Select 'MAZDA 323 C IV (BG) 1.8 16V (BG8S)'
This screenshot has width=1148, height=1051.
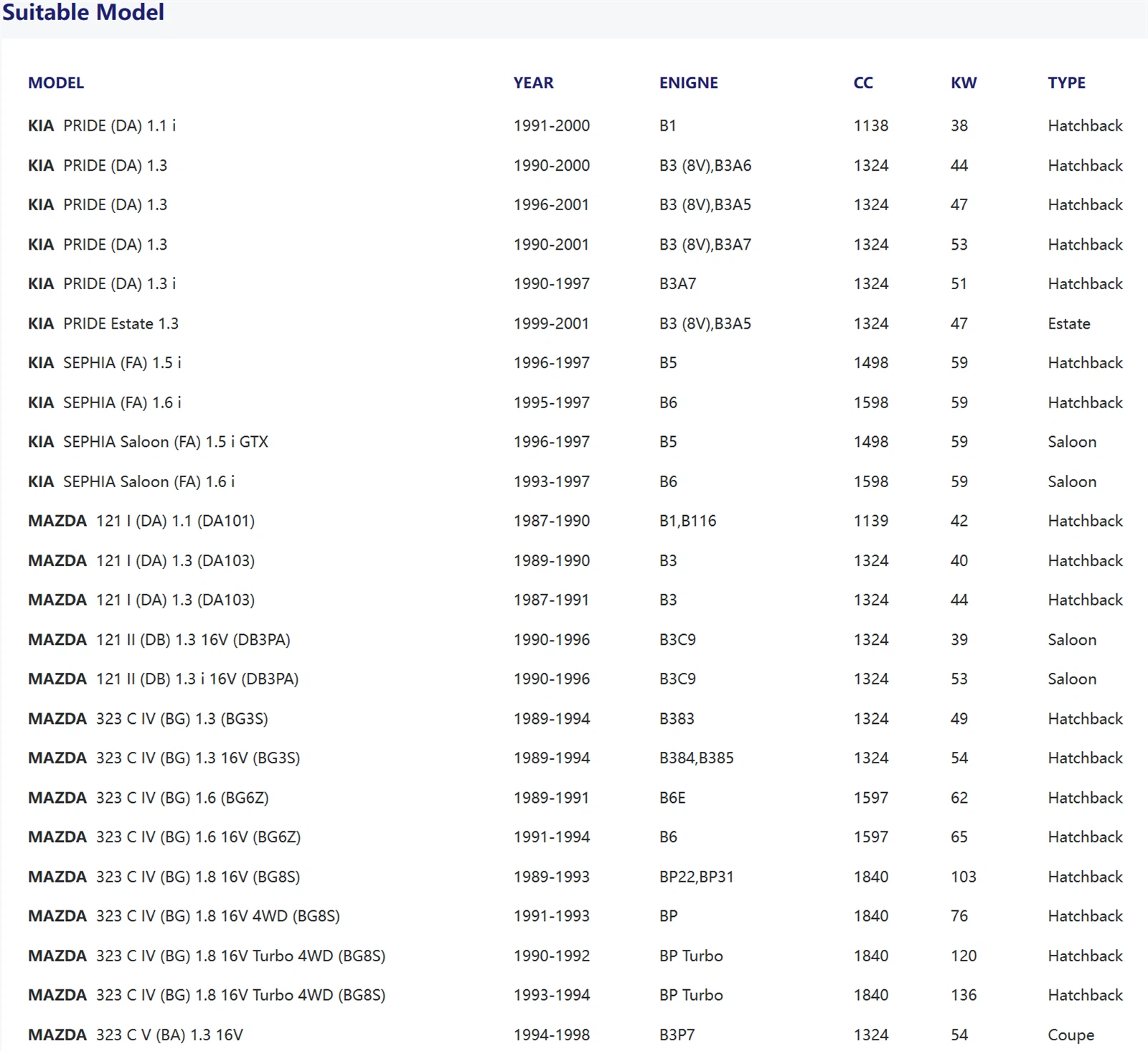pos(164,877)
